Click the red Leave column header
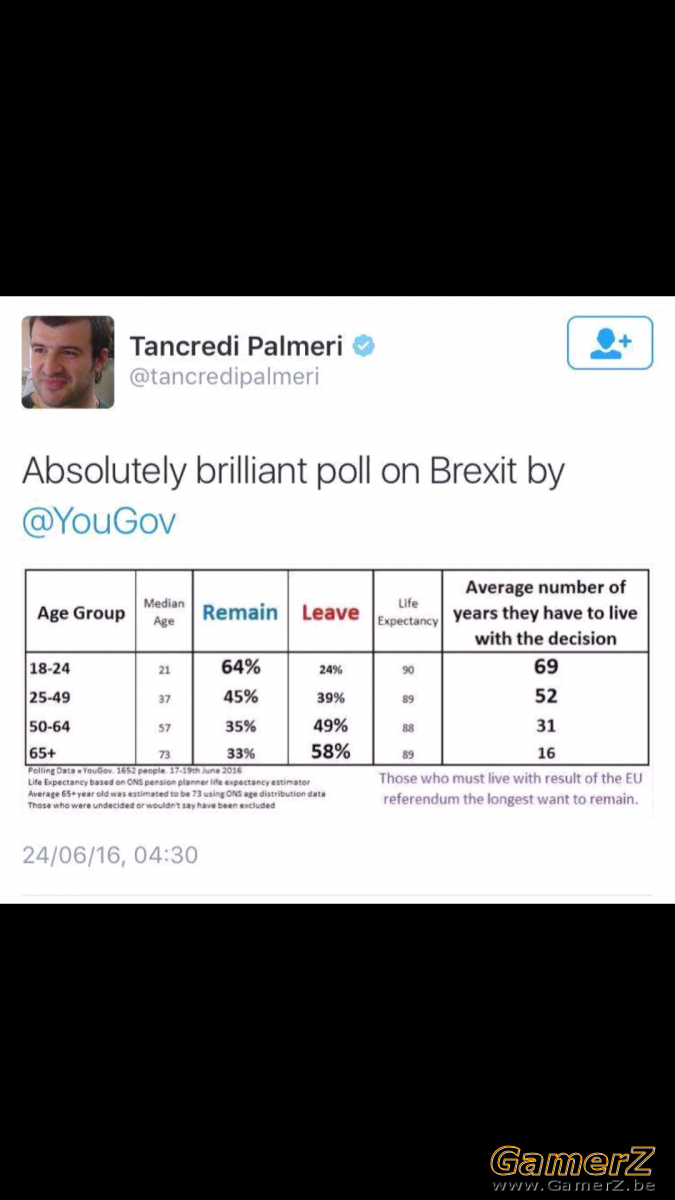Screen dimensions: 675x1200 pos(330,612)
